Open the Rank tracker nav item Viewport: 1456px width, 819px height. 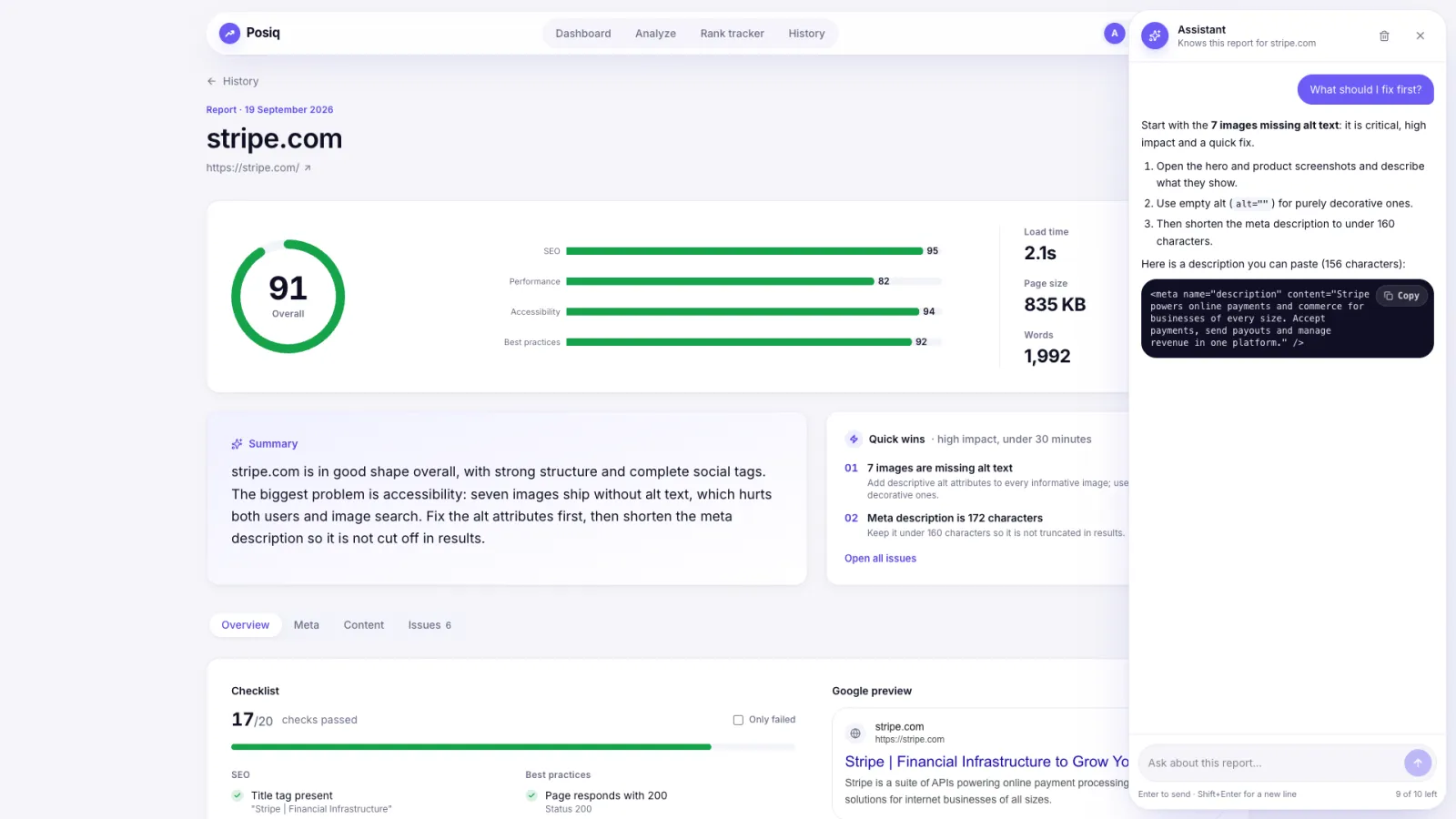[x=733, y=34]
